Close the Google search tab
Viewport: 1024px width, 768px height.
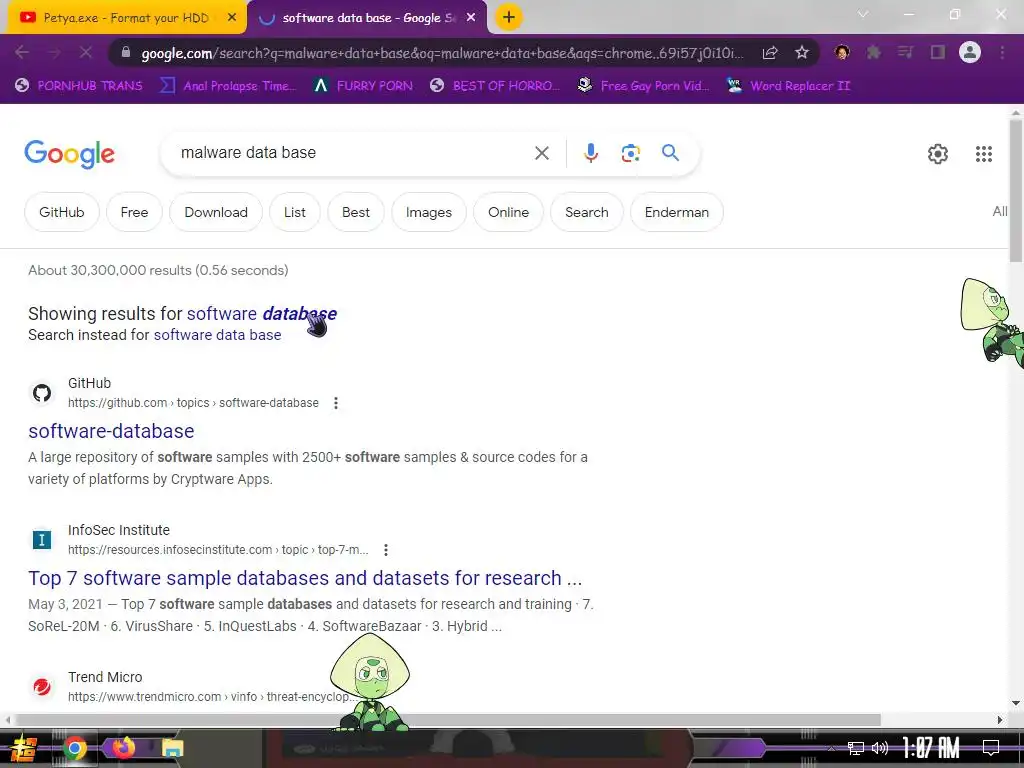(471, 18)
